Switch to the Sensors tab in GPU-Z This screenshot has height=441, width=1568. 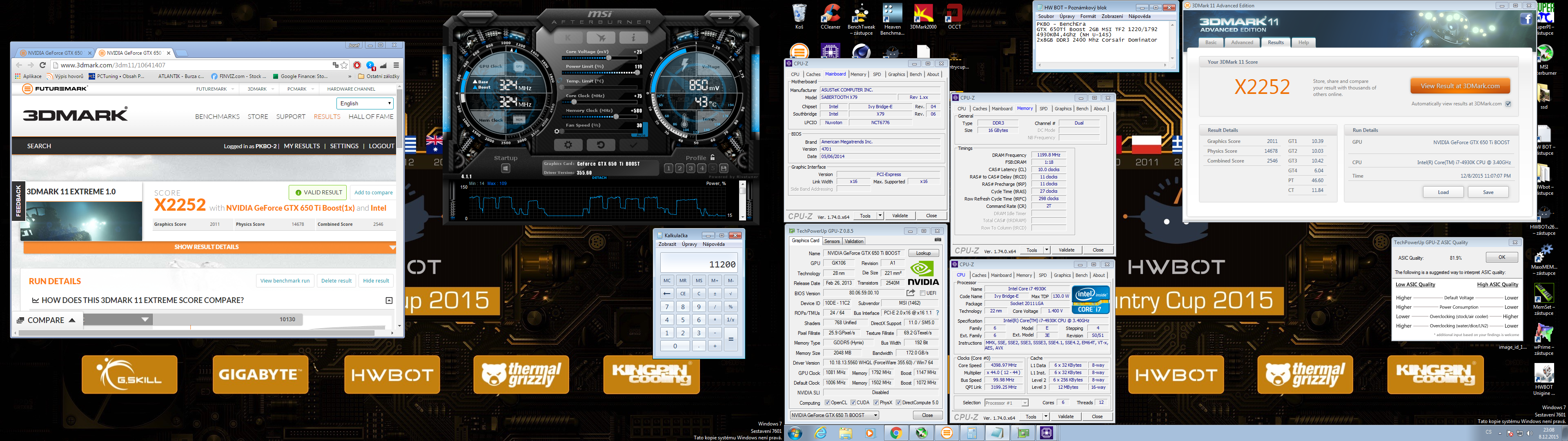831,241
